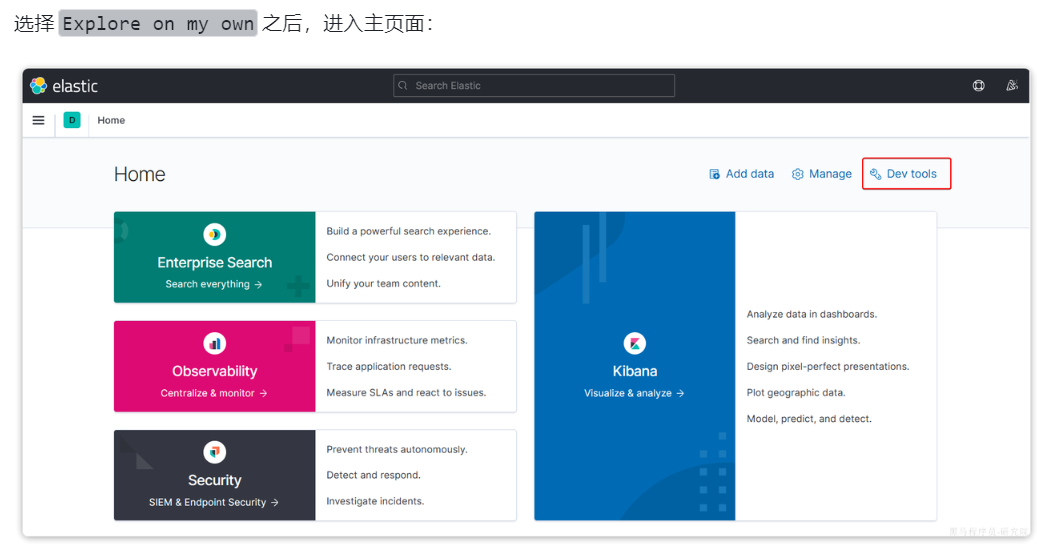Viewport: 1037px width, 552px height.
Task: Click 'Build a powerful search experience.' text
Action: pyautogui.click(x=408, y=231)
